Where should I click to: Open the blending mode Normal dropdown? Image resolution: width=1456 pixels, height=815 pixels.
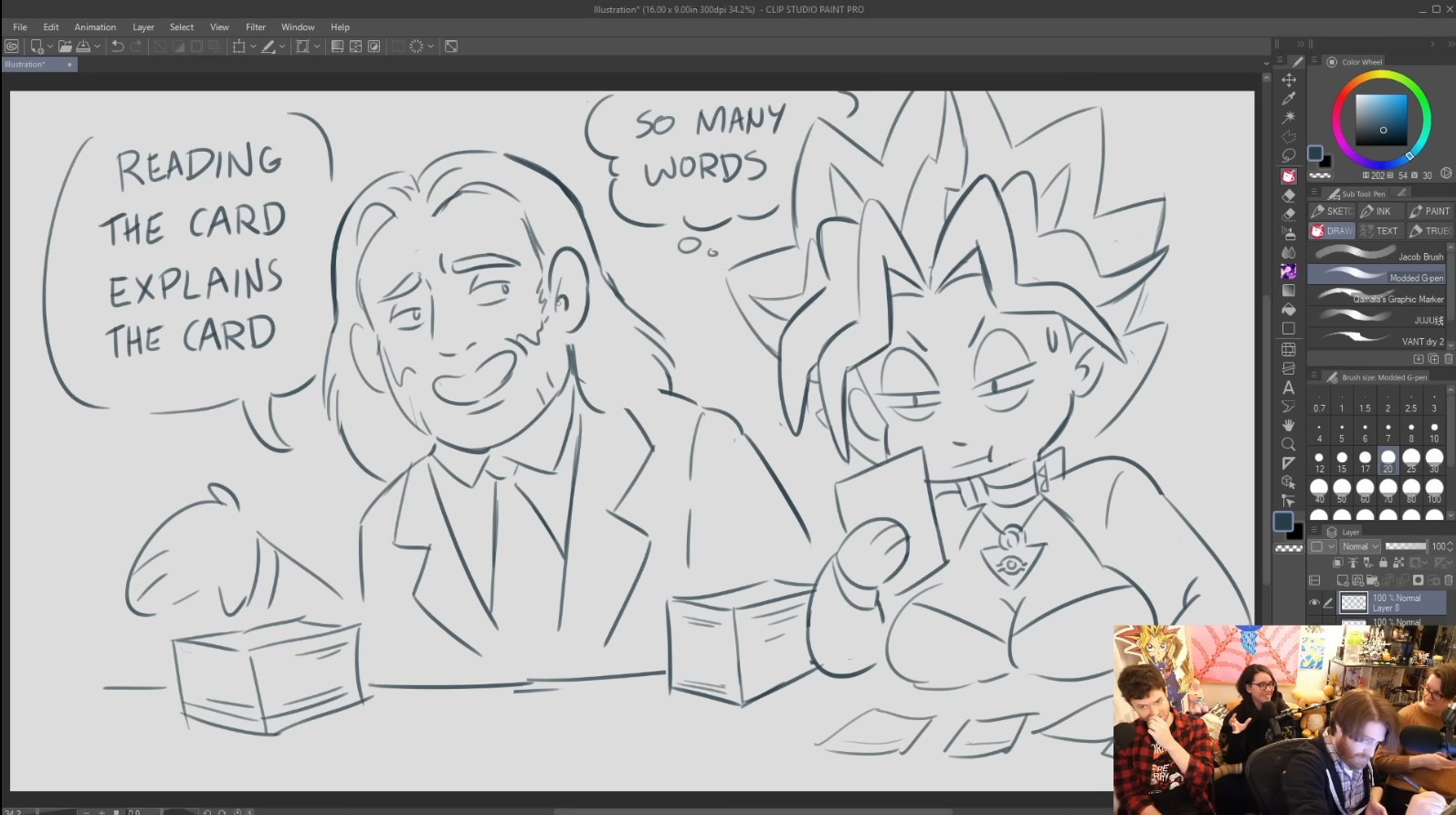[1359, 546]
